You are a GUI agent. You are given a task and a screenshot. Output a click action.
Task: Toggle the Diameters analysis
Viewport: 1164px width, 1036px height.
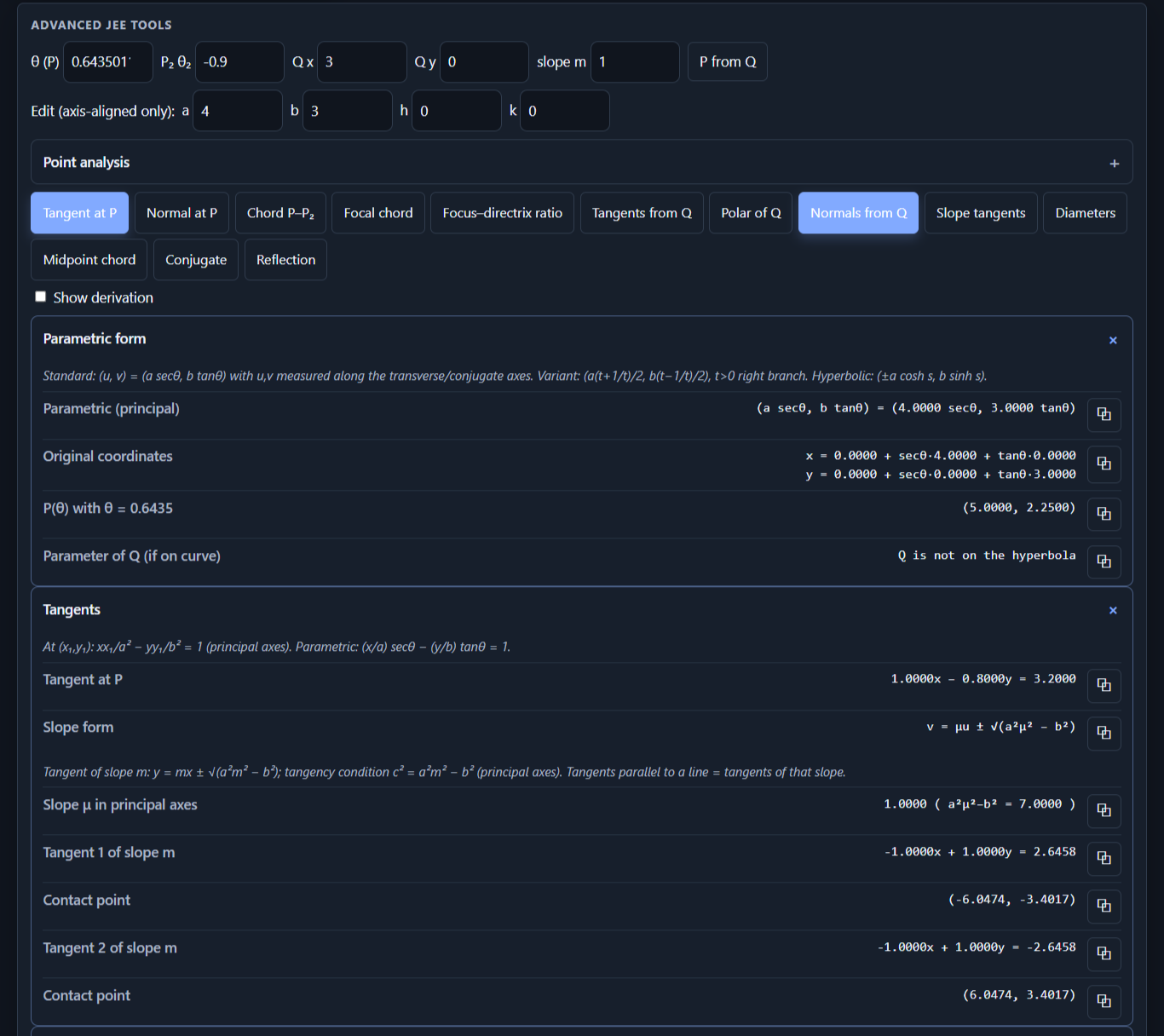[1085, 213]
